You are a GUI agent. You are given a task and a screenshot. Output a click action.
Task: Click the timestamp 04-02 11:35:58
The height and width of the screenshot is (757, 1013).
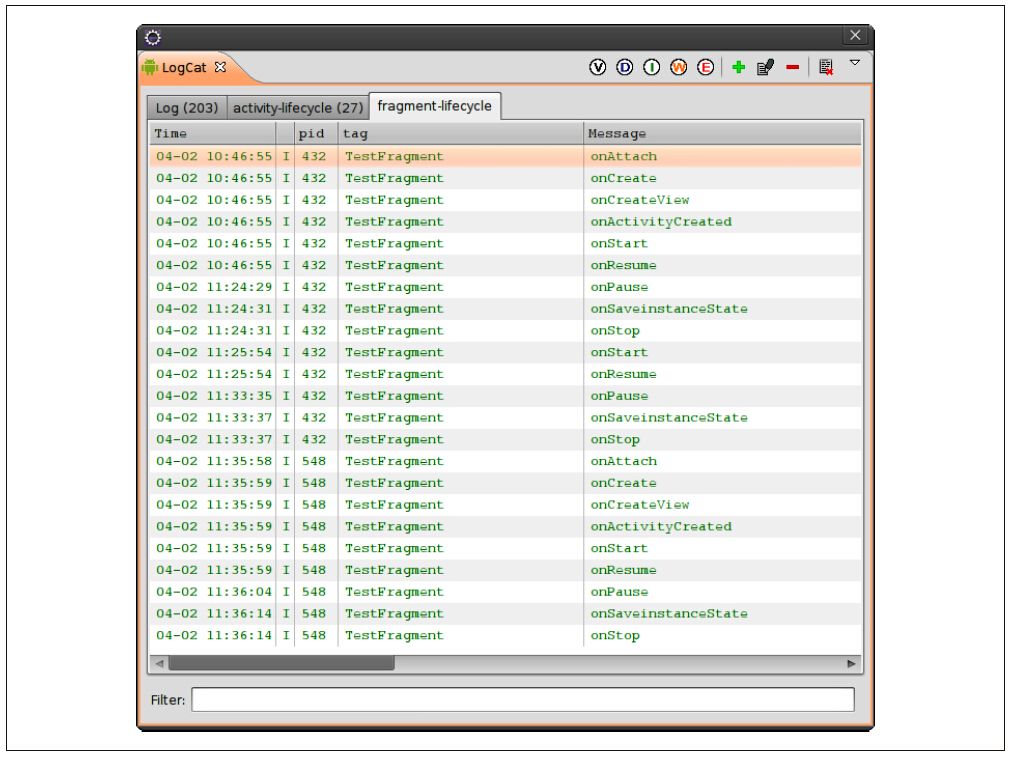[214, 461]
